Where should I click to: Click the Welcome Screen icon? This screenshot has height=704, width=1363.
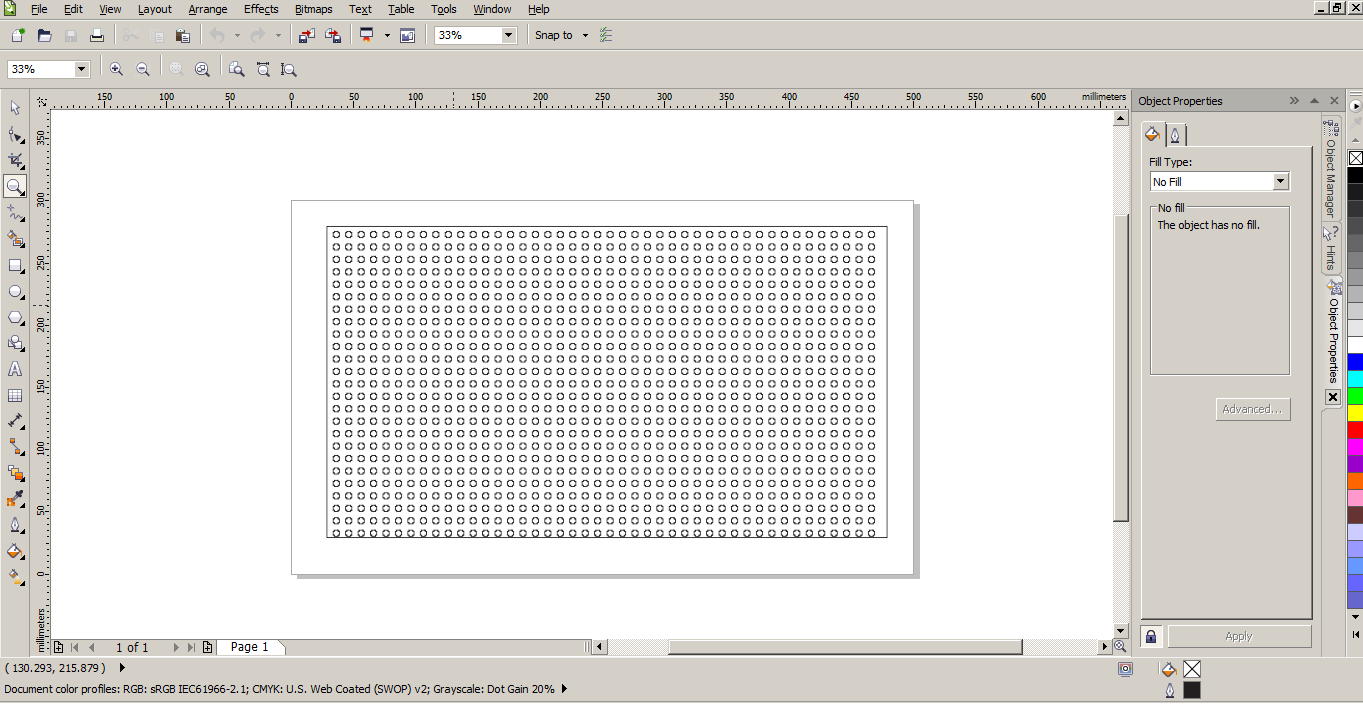click(407, 35)
